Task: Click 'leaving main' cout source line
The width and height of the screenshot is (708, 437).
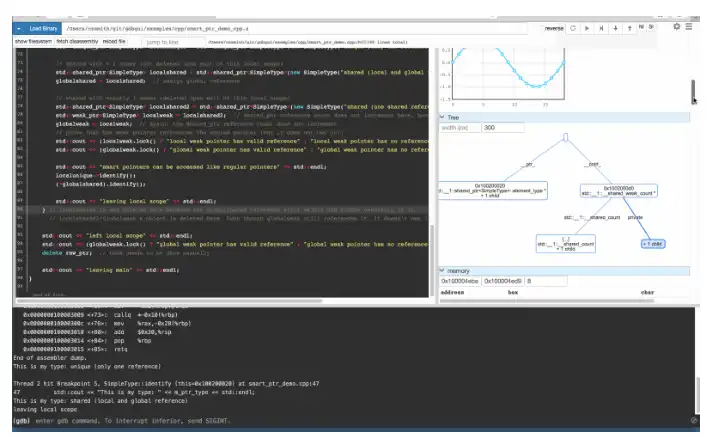Action: tap(111, 270)
